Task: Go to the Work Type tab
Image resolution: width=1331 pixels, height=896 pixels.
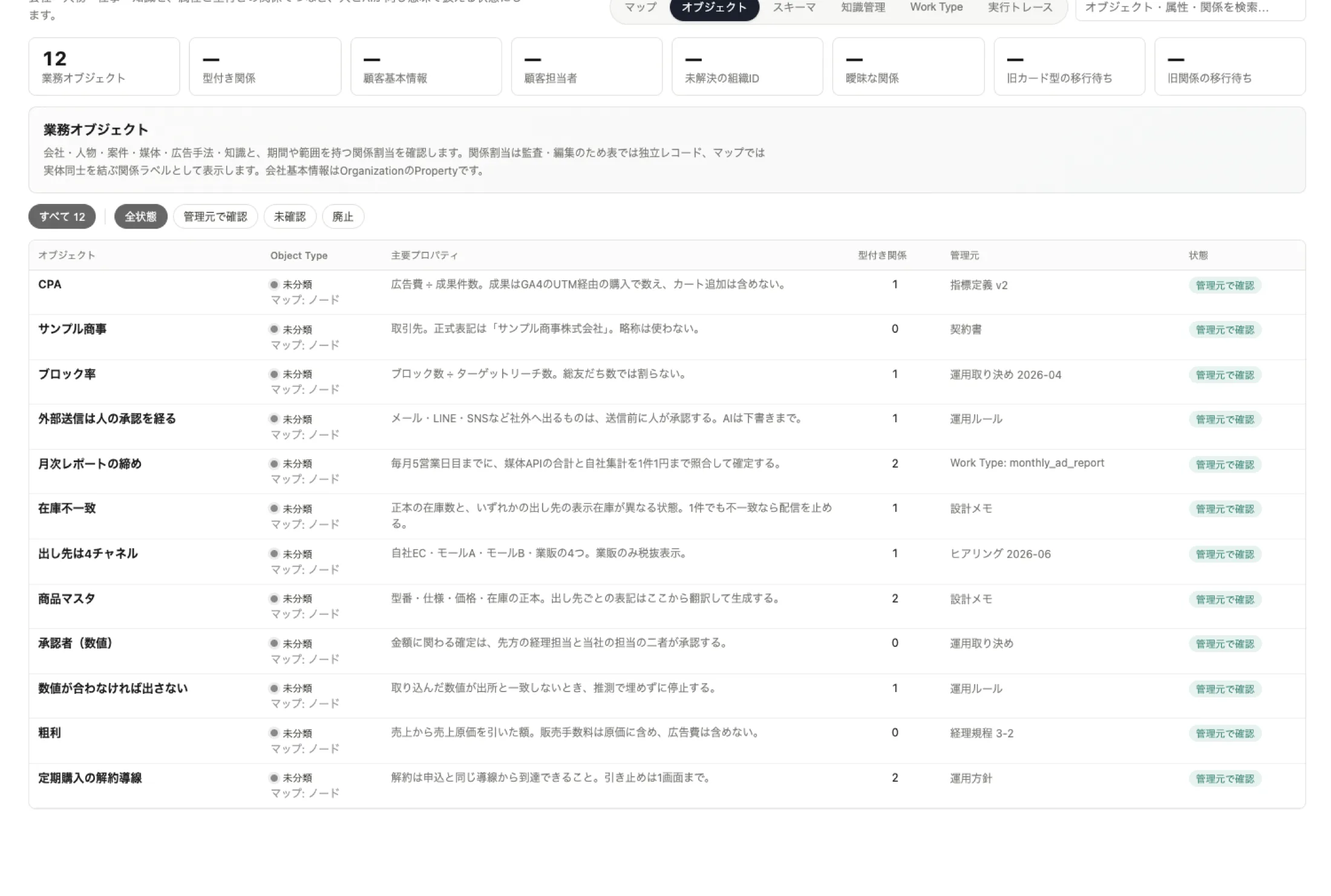Action: point(936,7)
